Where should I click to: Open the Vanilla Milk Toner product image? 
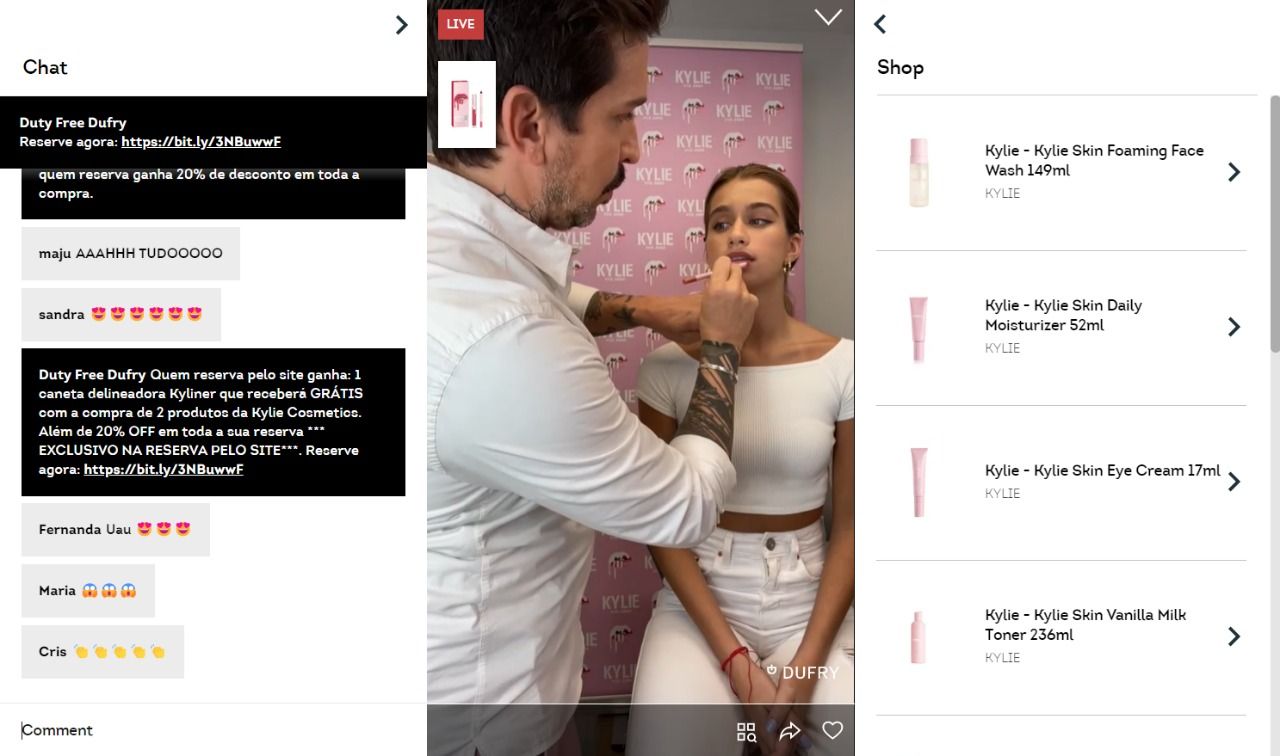(919, 637)
